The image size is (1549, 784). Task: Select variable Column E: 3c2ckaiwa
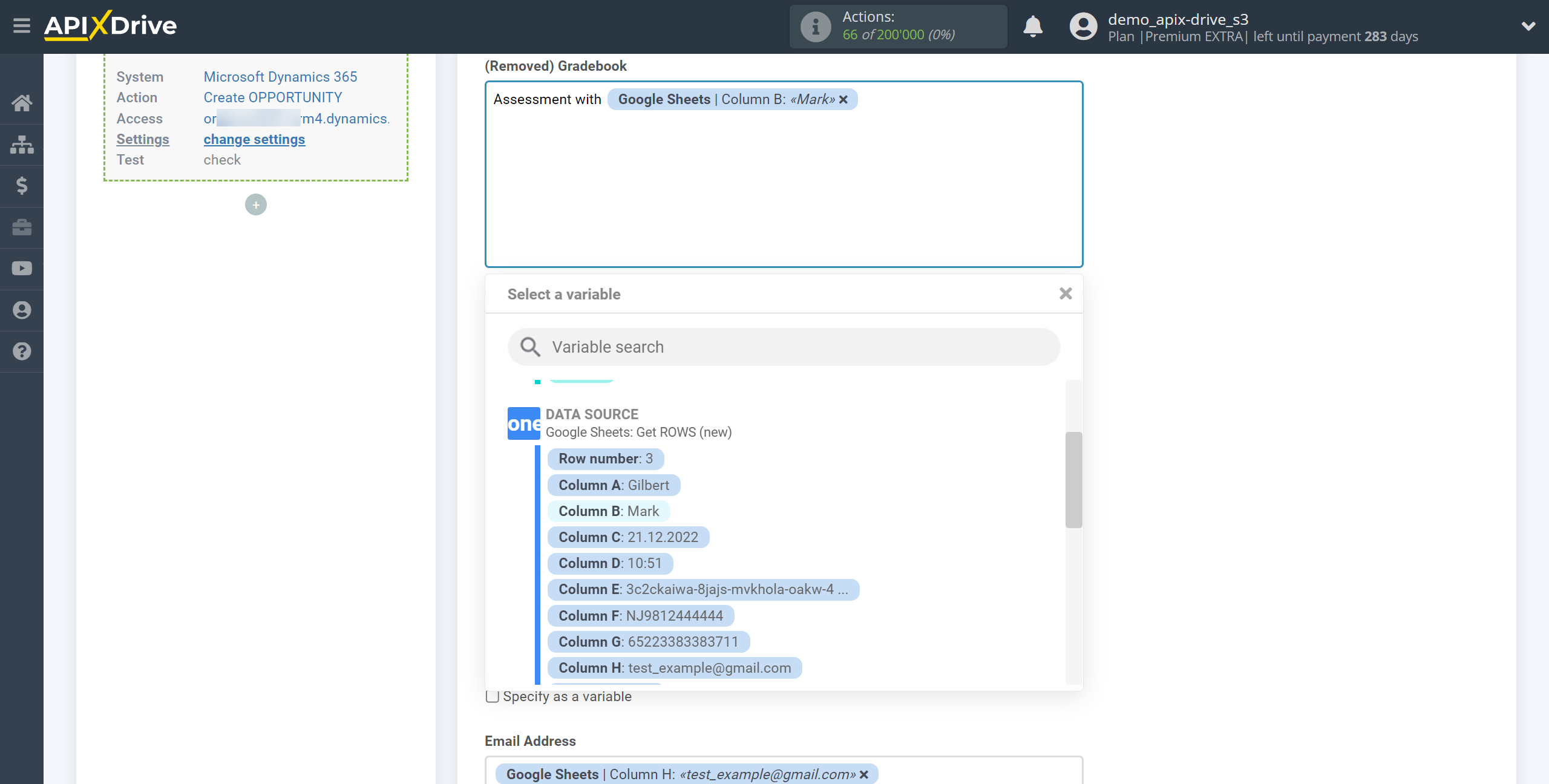(703, 589)
